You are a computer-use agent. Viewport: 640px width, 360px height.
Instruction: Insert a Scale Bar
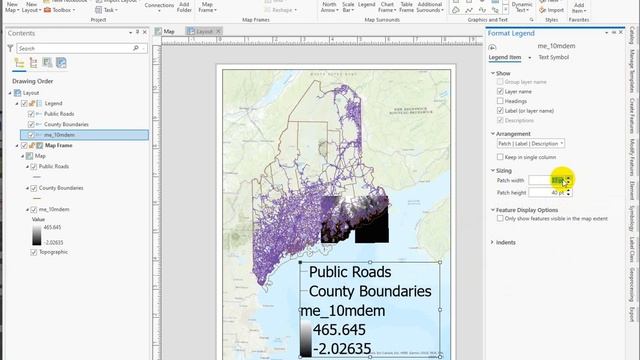(348, 7)
